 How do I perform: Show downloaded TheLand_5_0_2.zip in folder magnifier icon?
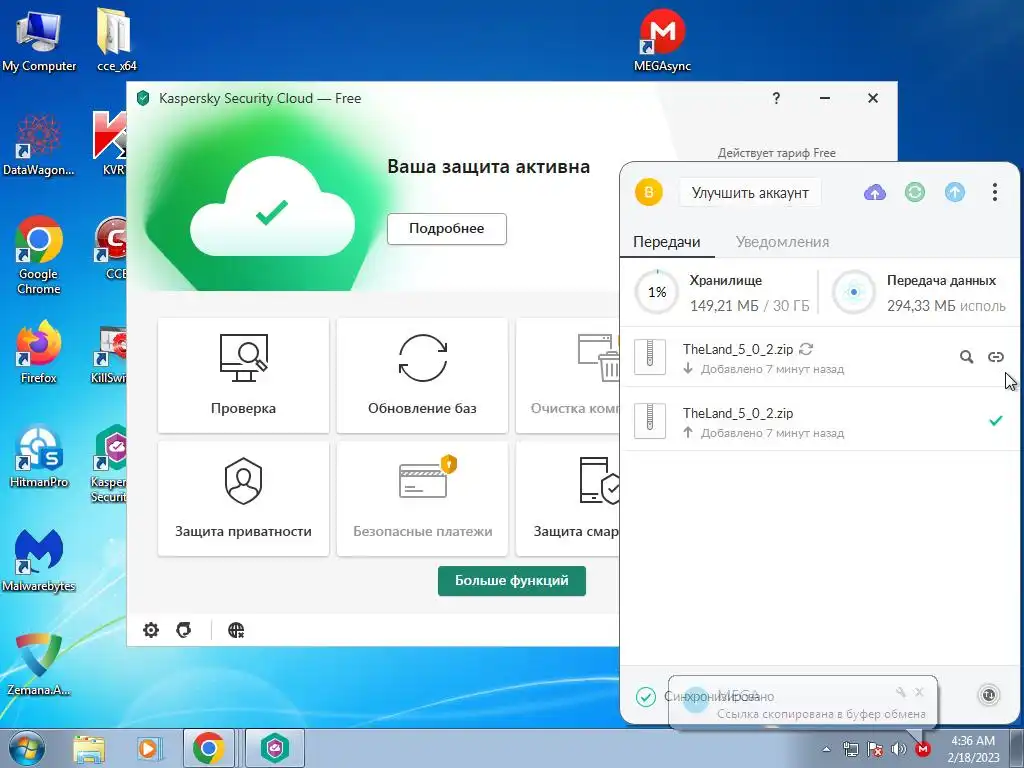coord(967,357)
